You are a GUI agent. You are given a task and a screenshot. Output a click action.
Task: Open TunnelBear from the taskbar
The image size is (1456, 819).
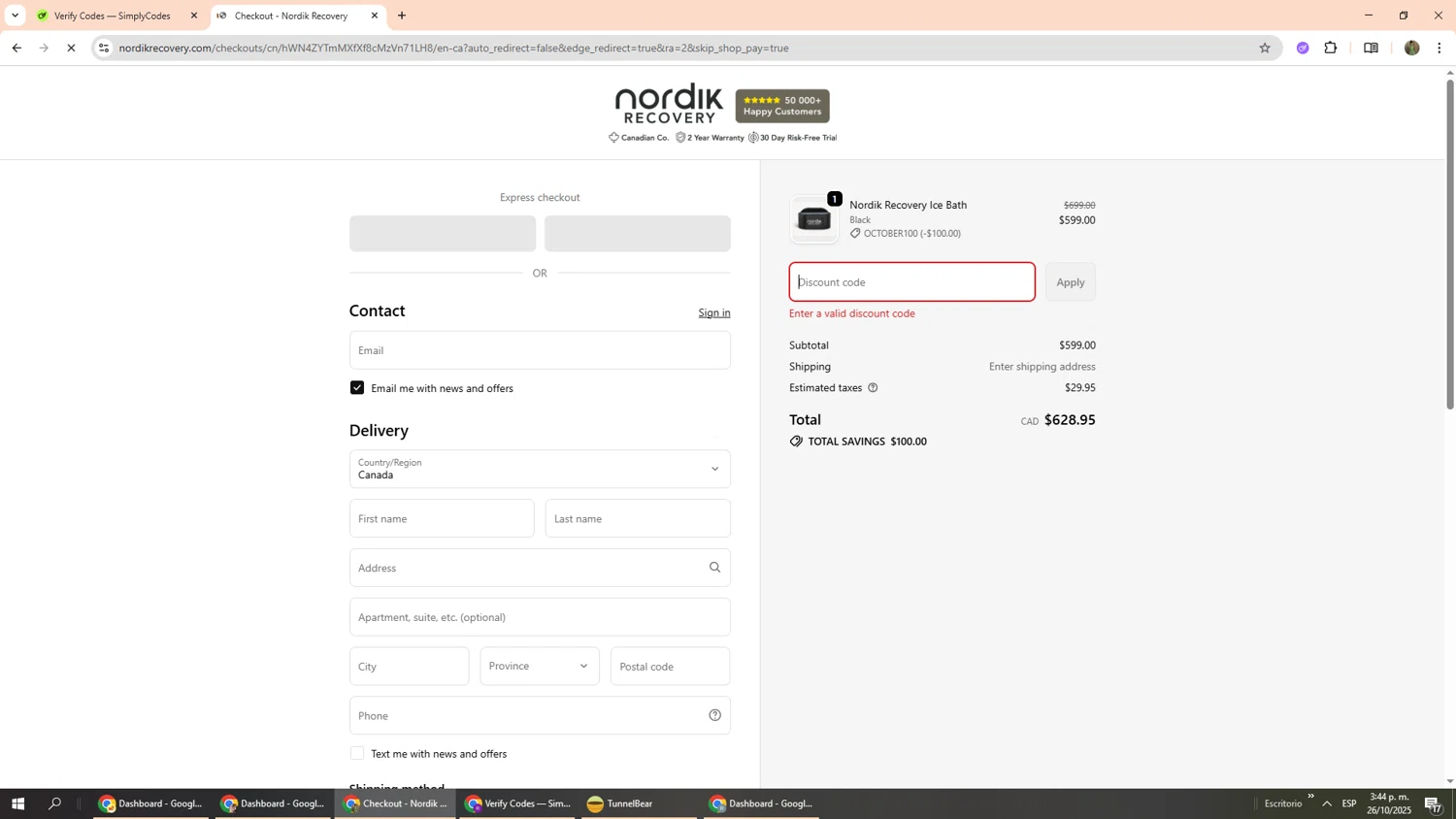640,803
